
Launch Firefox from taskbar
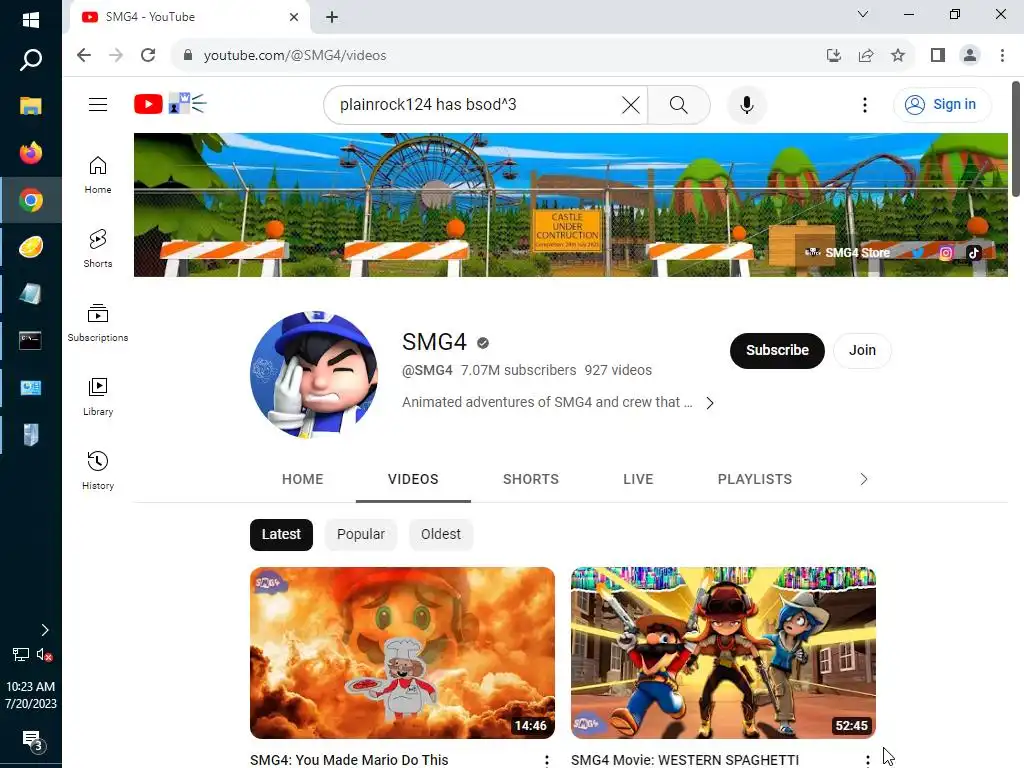[31, 153]
